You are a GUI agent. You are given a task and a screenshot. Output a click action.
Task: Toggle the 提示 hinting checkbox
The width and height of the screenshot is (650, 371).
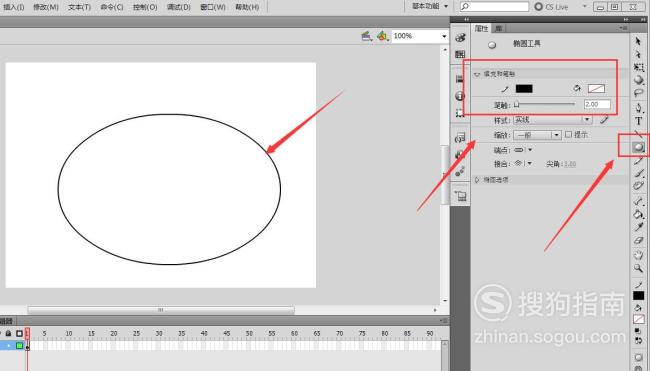click(x=568, y=134)
